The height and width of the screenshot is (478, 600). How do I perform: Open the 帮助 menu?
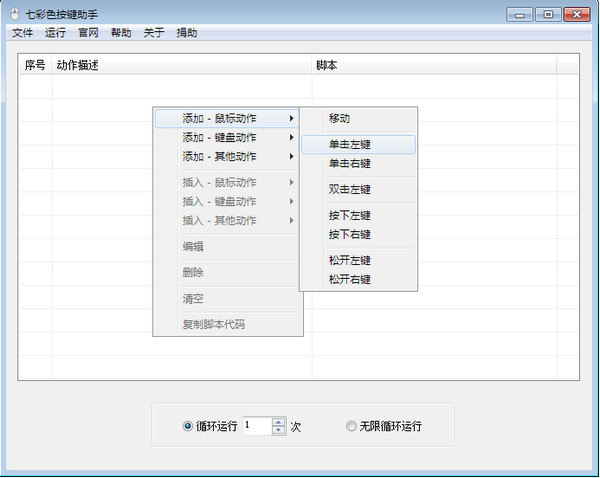point(121,33)
